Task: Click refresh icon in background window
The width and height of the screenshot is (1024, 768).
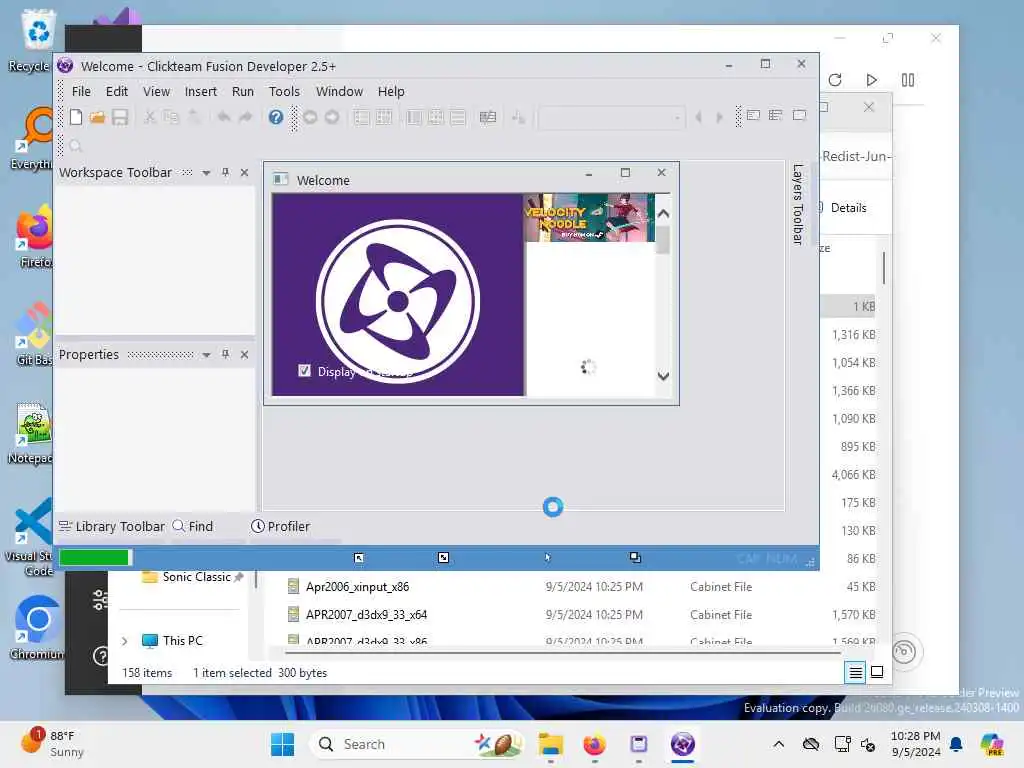Action: coord(835,80)
